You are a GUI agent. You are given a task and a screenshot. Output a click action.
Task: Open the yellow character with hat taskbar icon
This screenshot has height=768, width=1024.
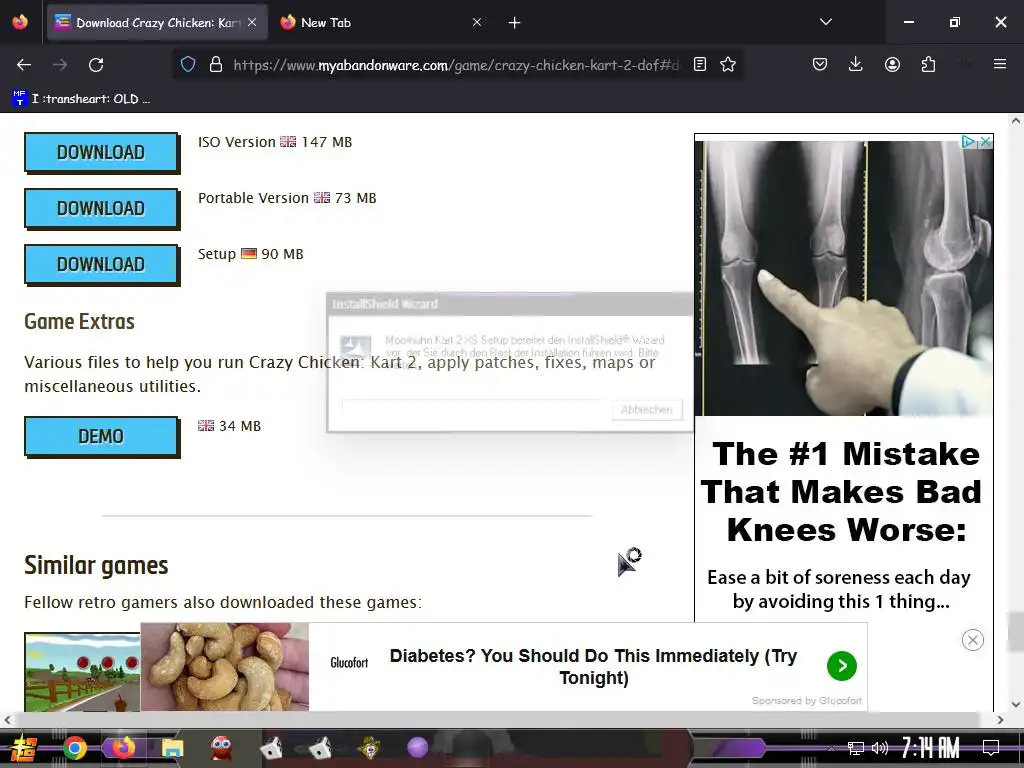point(370,747)
